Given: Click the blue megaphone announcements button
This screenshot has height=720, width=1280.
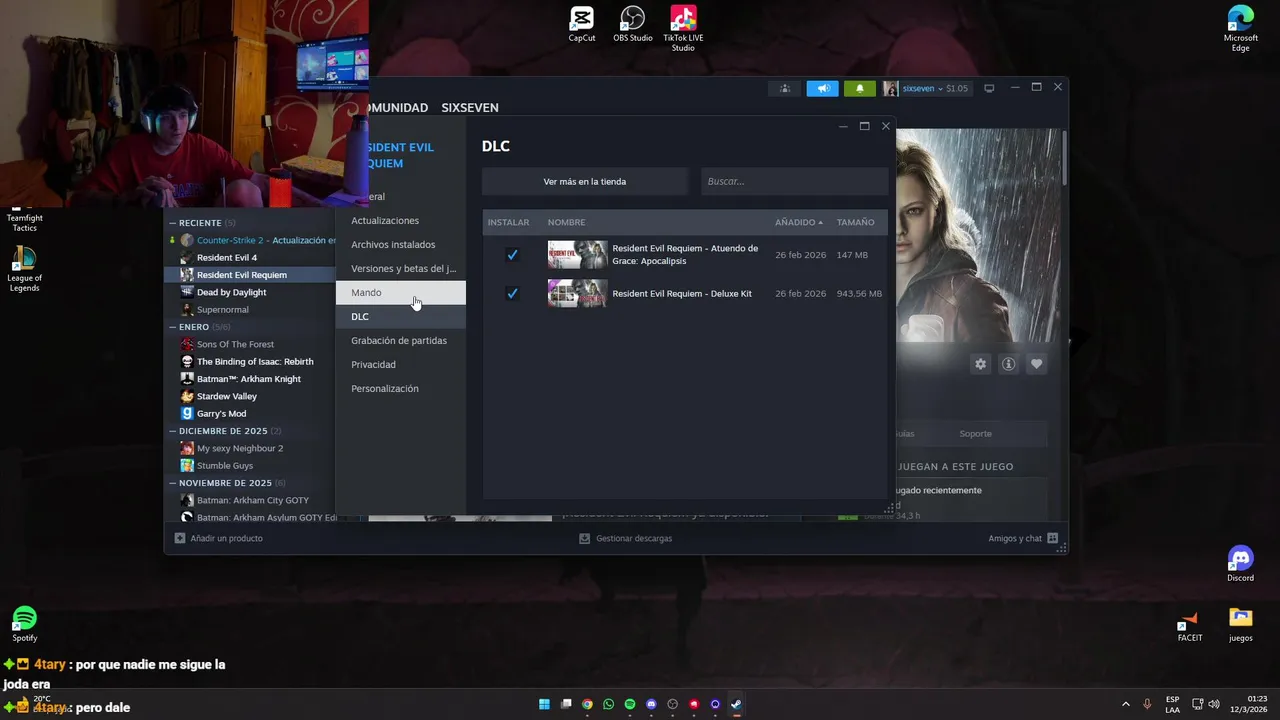Looking at the screenshot, I should point(822,88).
